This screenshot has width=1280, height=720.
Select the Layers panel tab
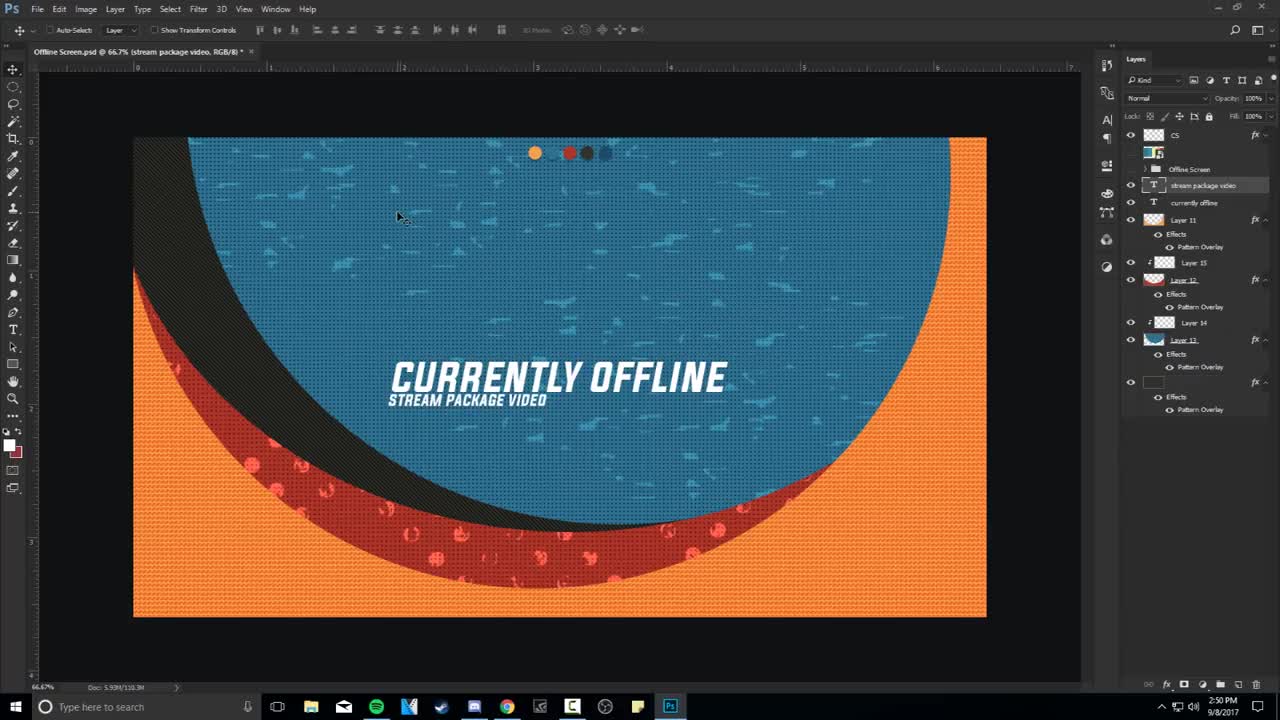click(x=1136, y=59)
